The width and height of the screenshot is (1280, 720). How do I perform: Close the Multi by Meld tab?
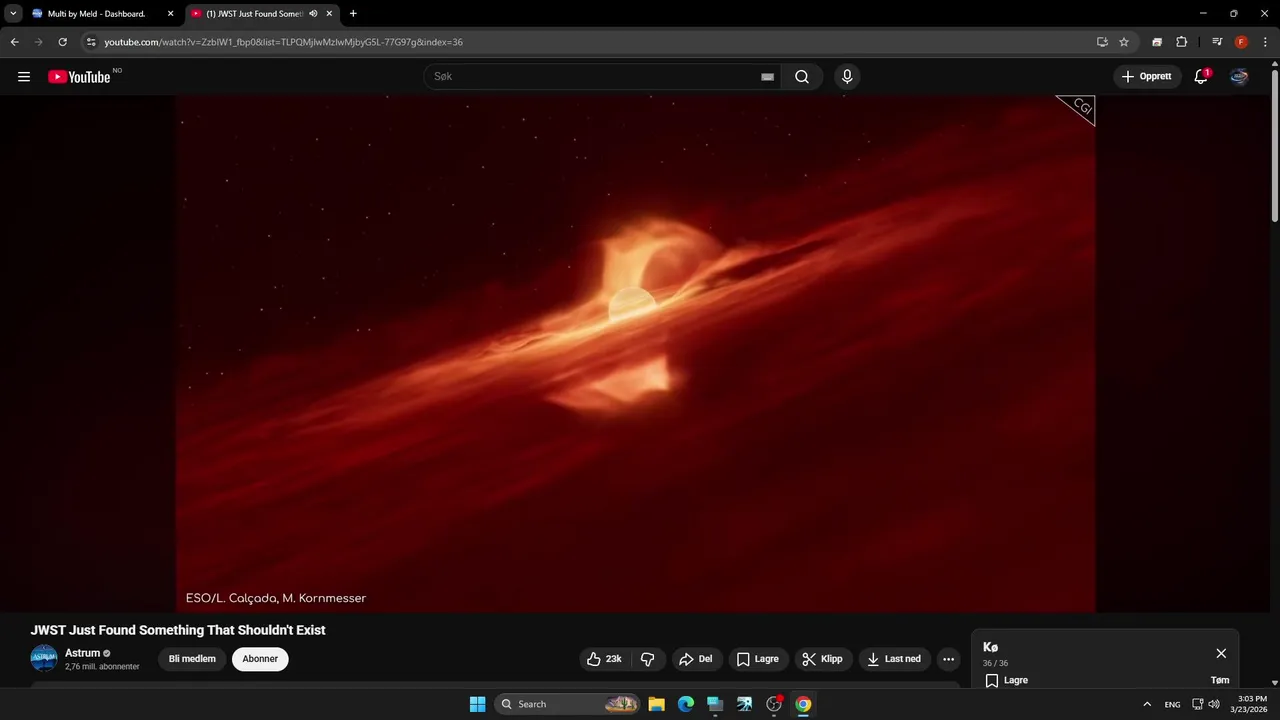[170, 14]
